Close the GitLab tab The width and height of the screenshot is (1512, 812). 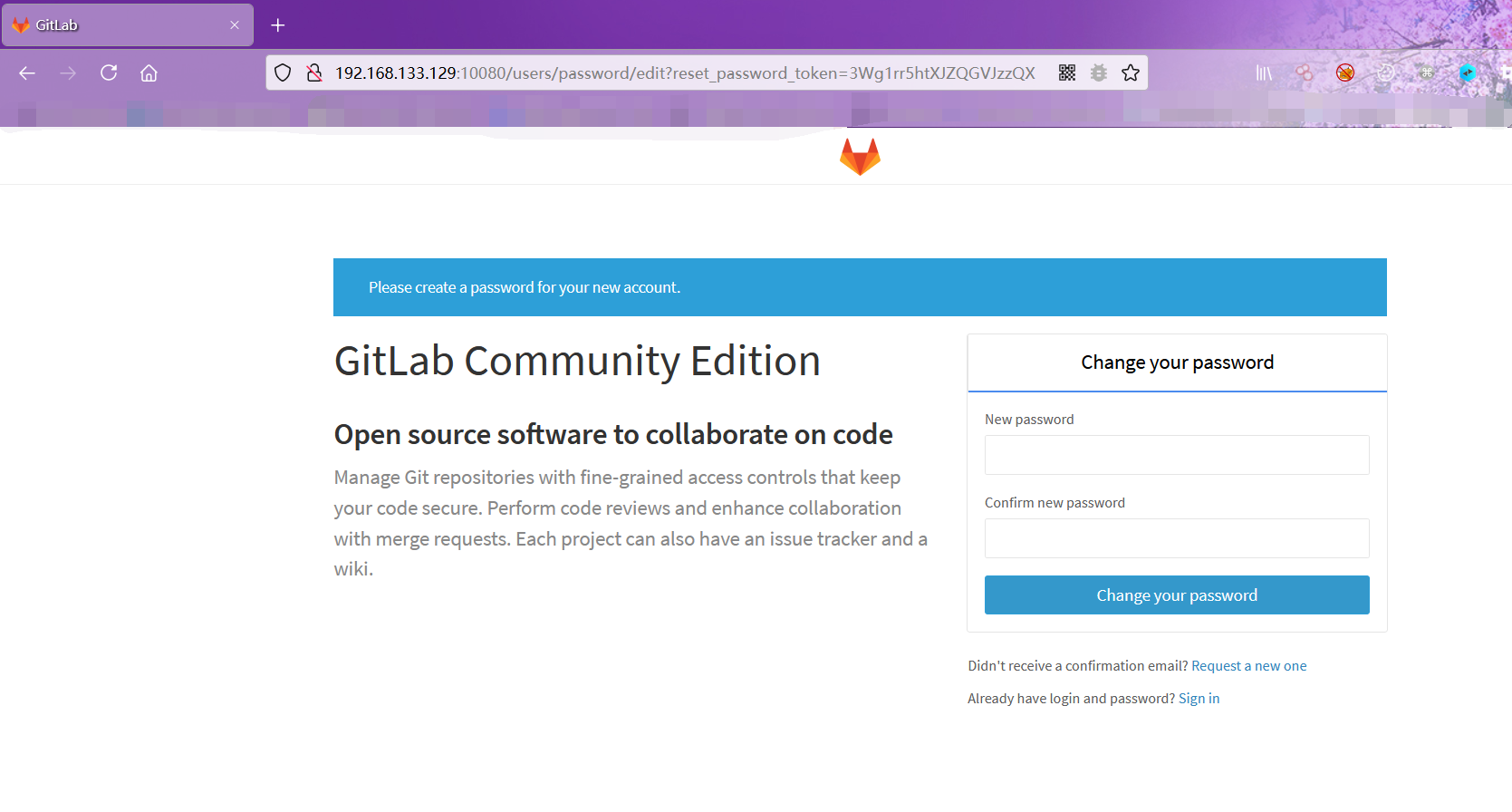(235, 25)
